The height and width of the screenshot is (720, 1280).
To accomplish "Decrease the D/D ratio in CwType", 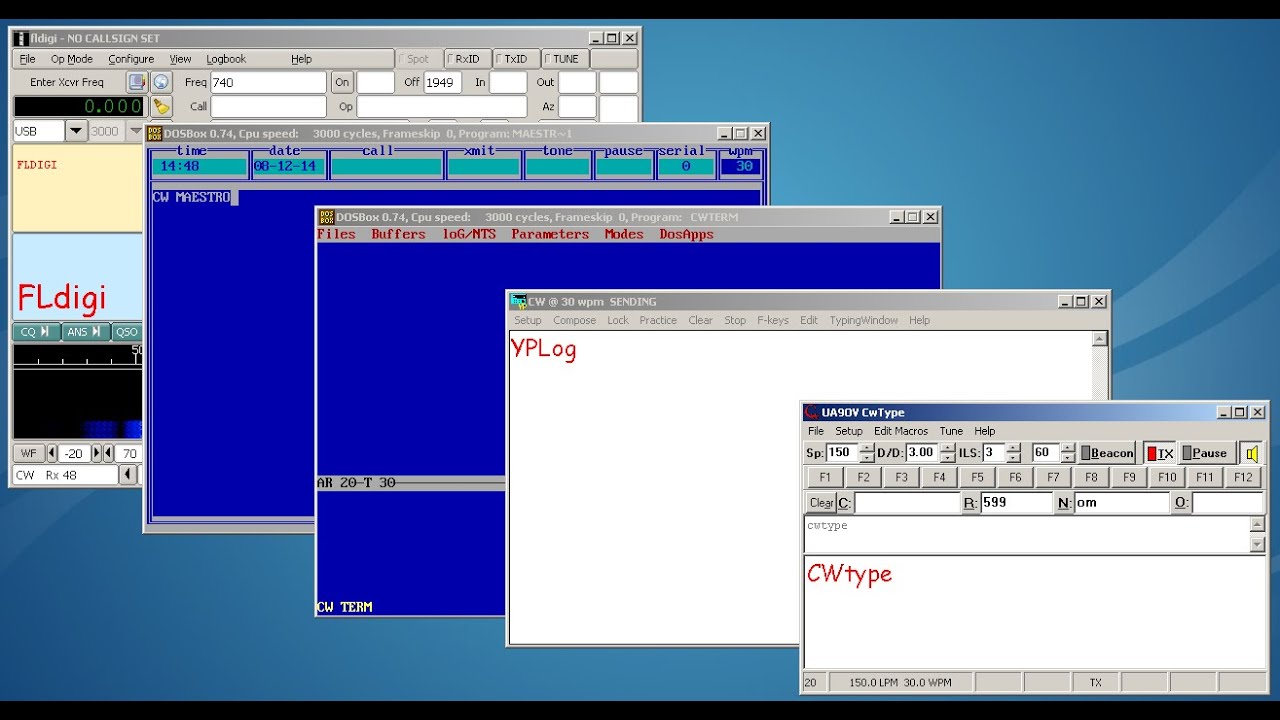I will (947, 458).
